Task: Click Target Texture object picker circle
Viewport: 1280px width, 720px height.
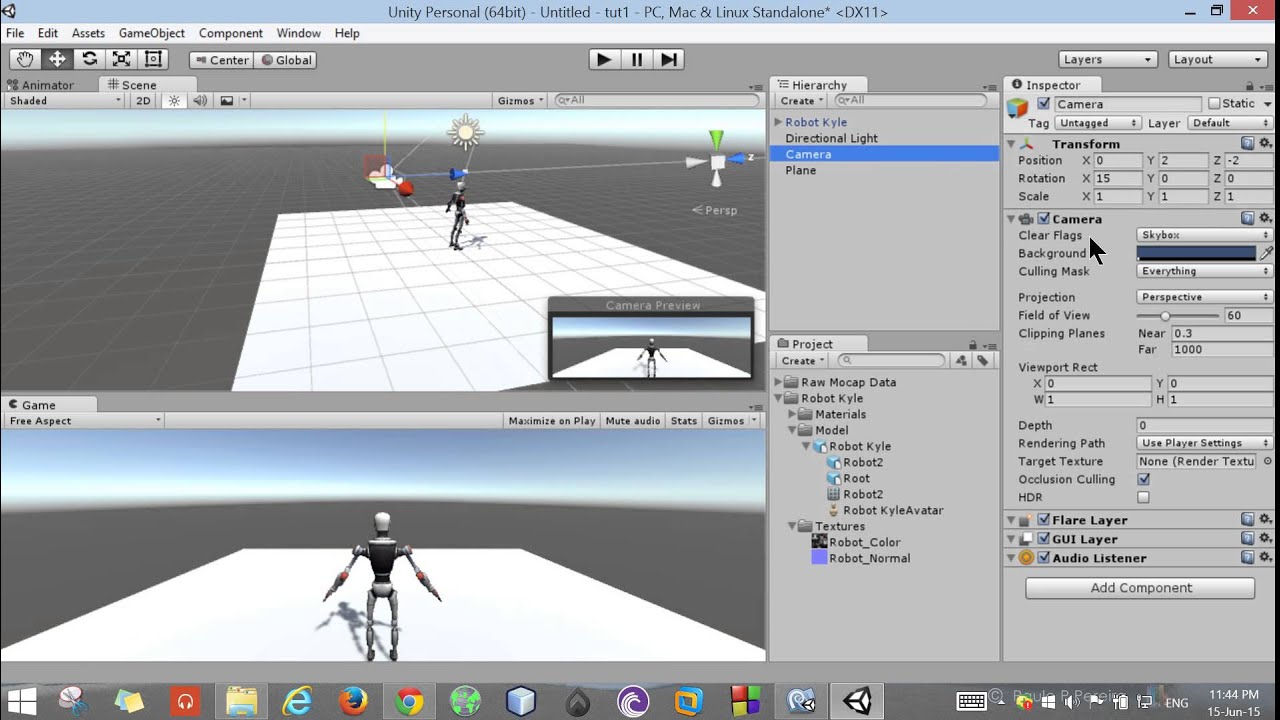Action: point(1268,461)
